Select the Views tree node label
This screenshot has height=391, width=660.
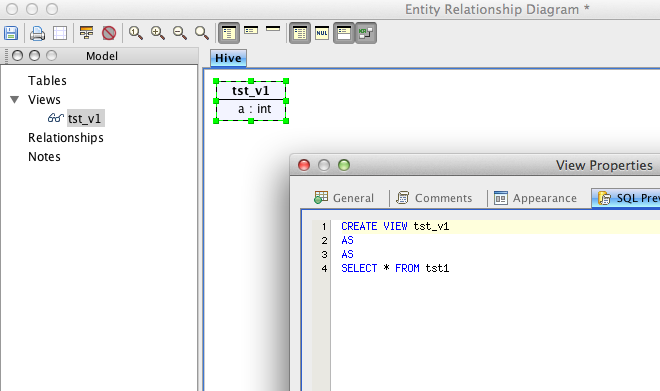pos(44,100)
